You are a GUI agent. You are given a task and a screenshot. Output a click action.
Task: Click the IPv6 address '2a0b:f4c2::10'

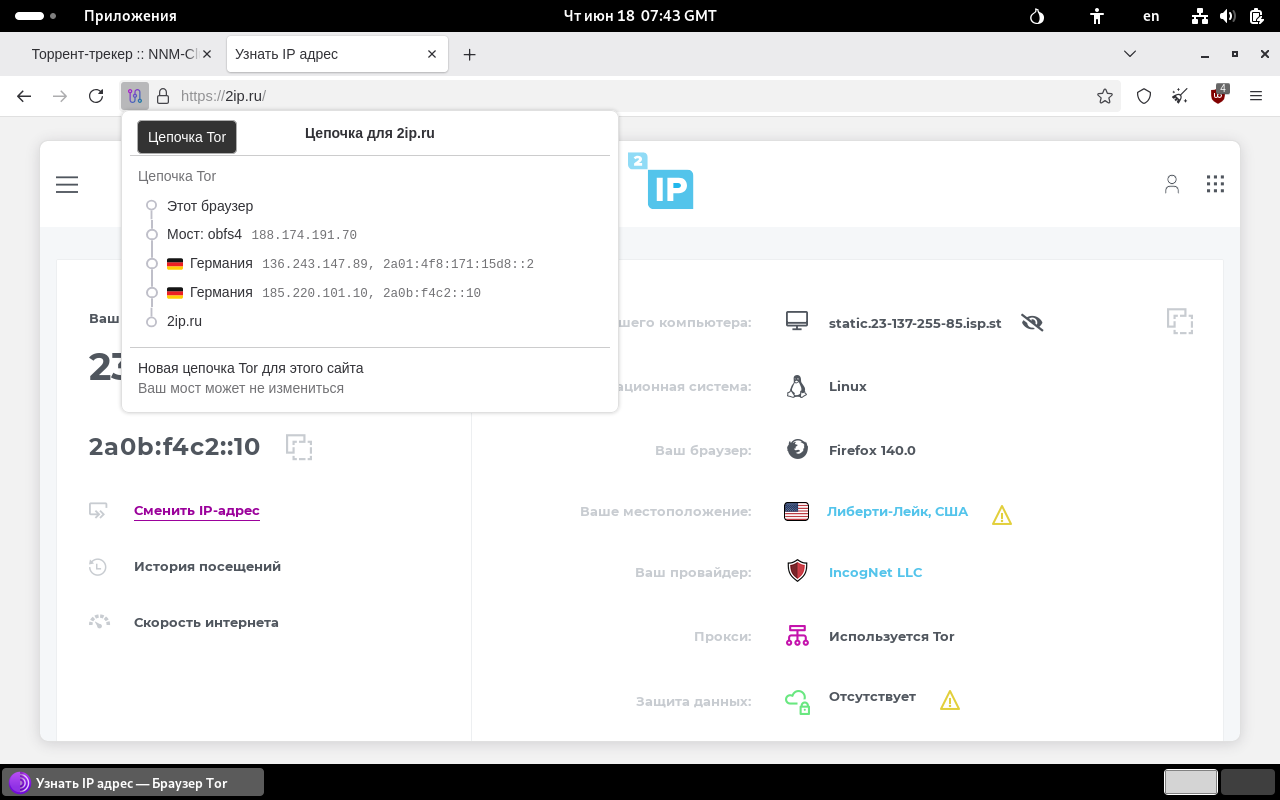click(175, 447)
